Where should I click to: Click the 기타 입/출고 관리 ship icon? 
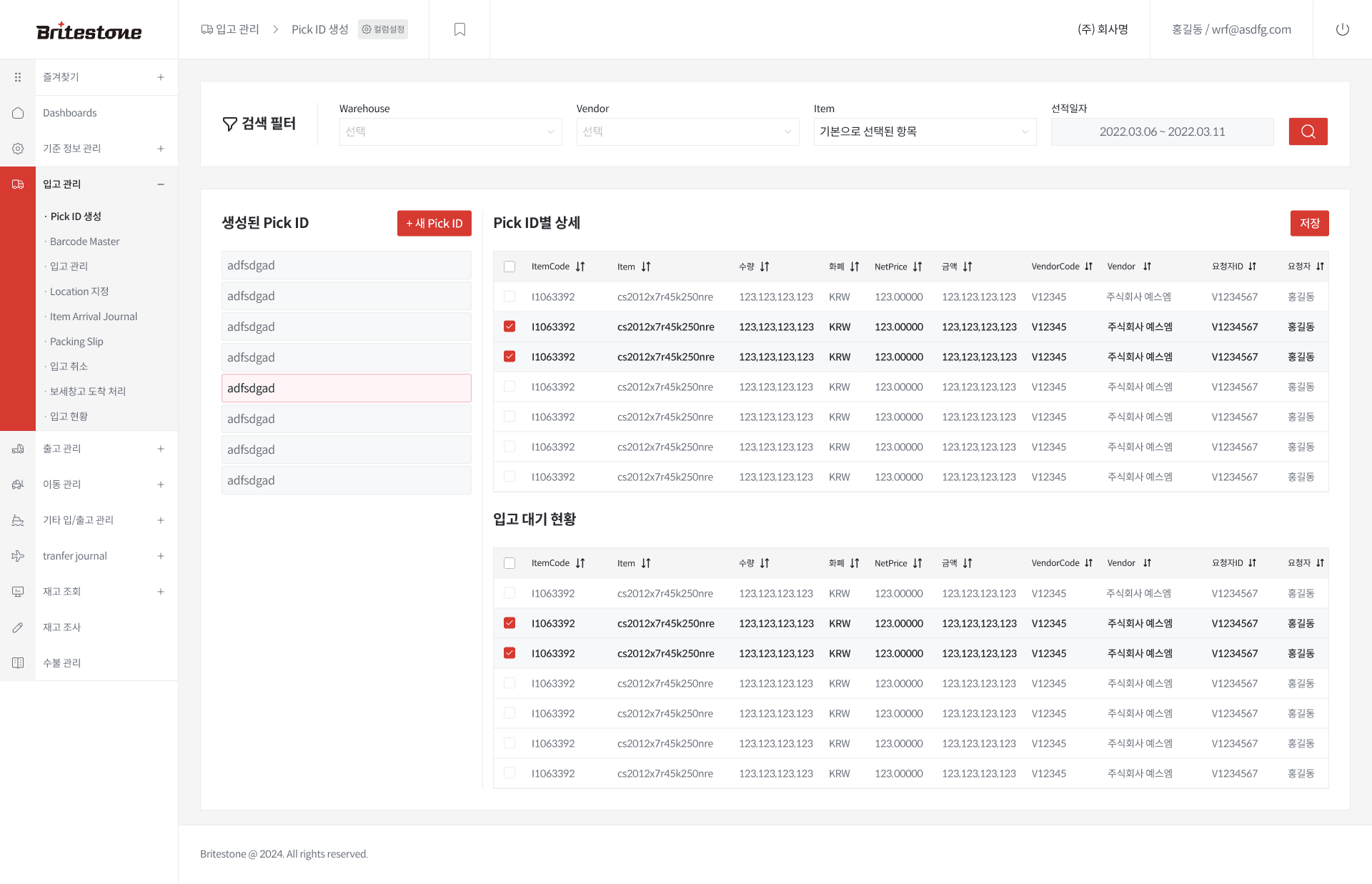click(x=18, y=520)
